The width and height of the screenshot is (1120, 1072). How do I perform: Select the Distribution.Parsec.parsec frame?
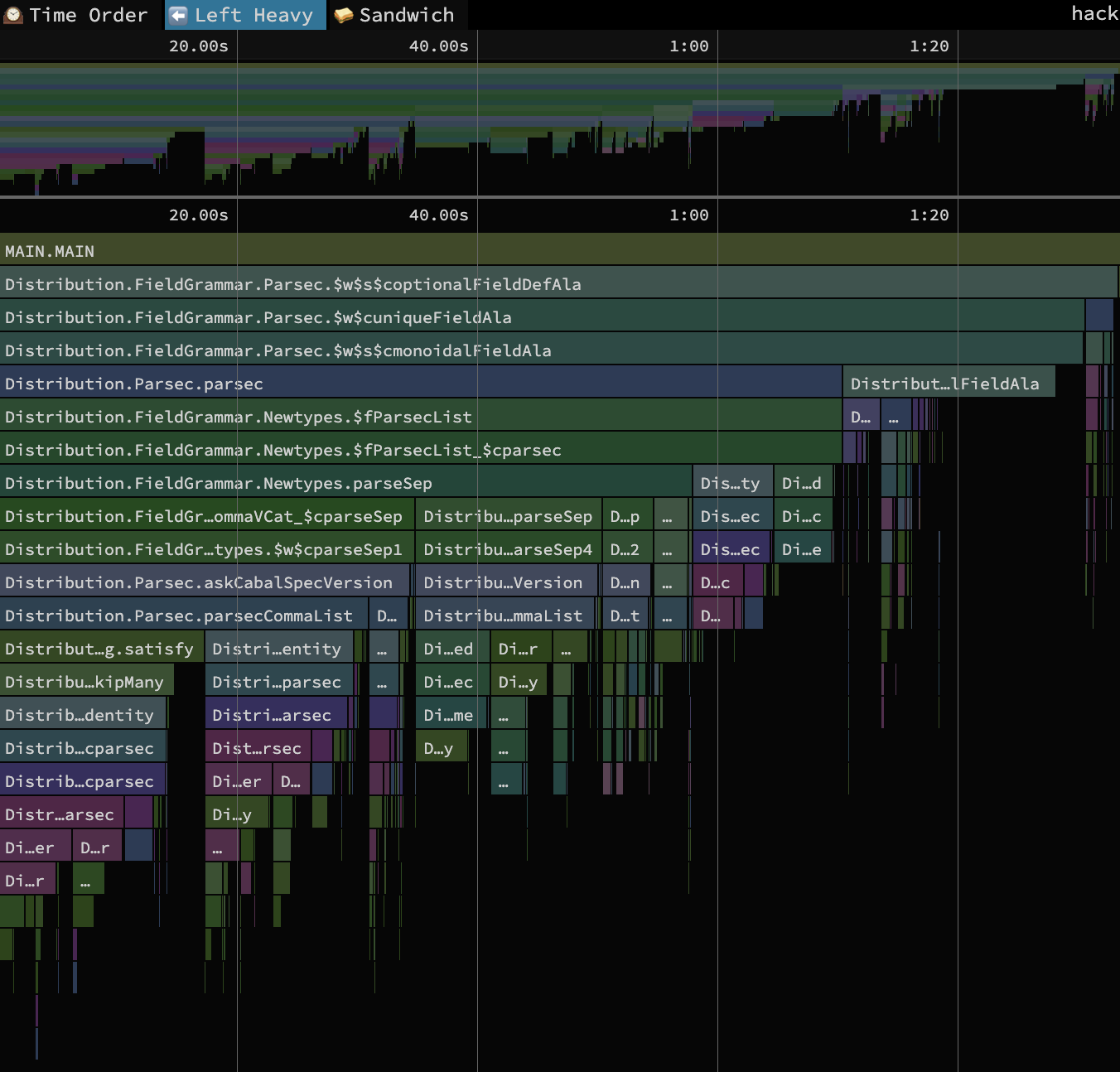(133, 384)
